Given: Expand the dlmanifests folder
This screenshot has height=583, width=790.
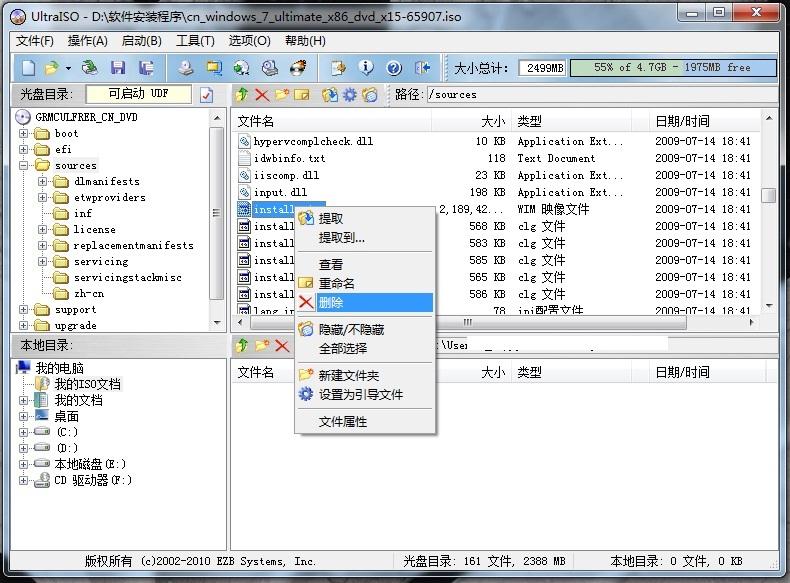Looking at the screenshot, I should point(43,181).
